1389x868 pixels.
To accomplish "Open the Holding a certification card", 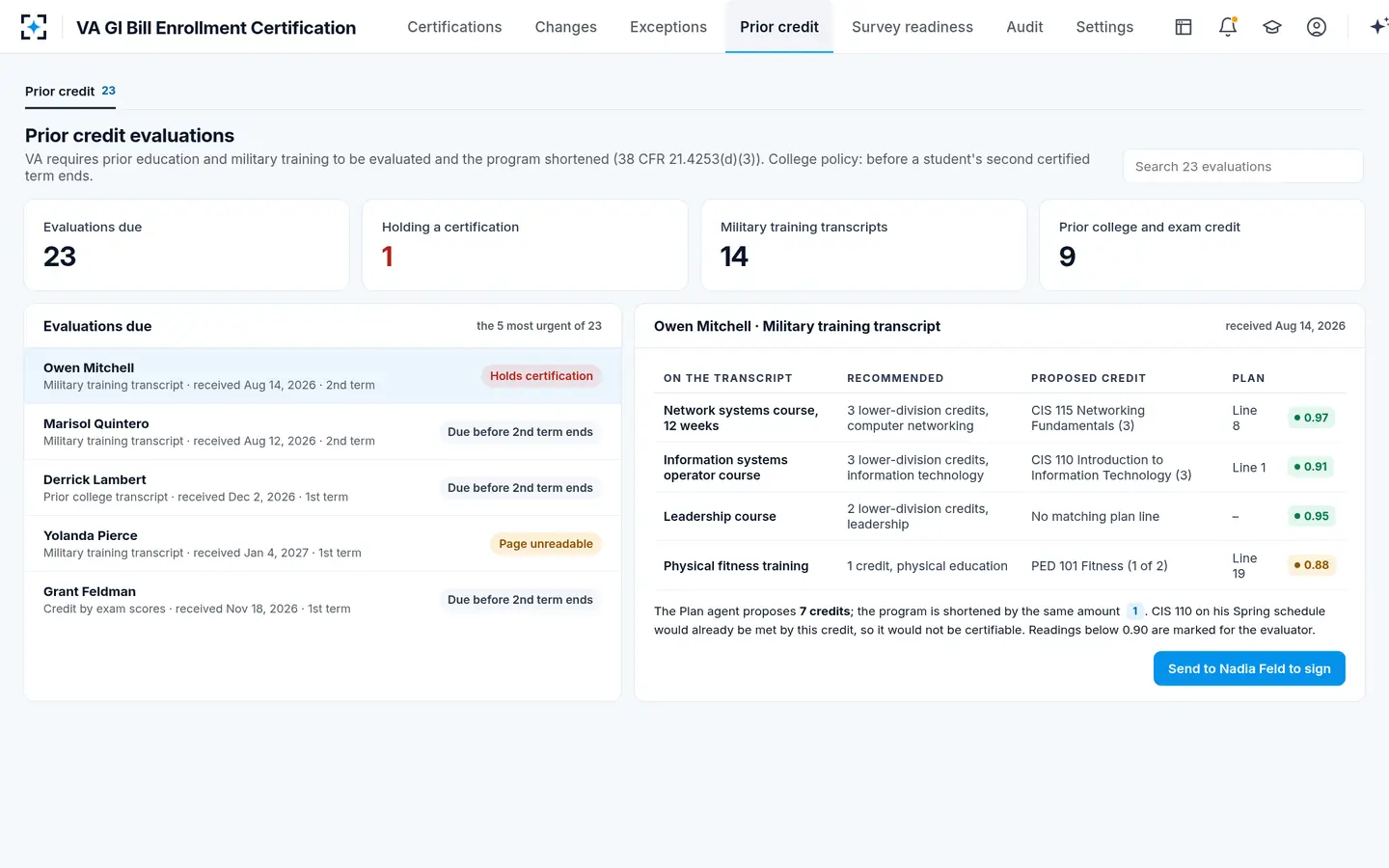I will pyautogui.click(x=525, y=245).
